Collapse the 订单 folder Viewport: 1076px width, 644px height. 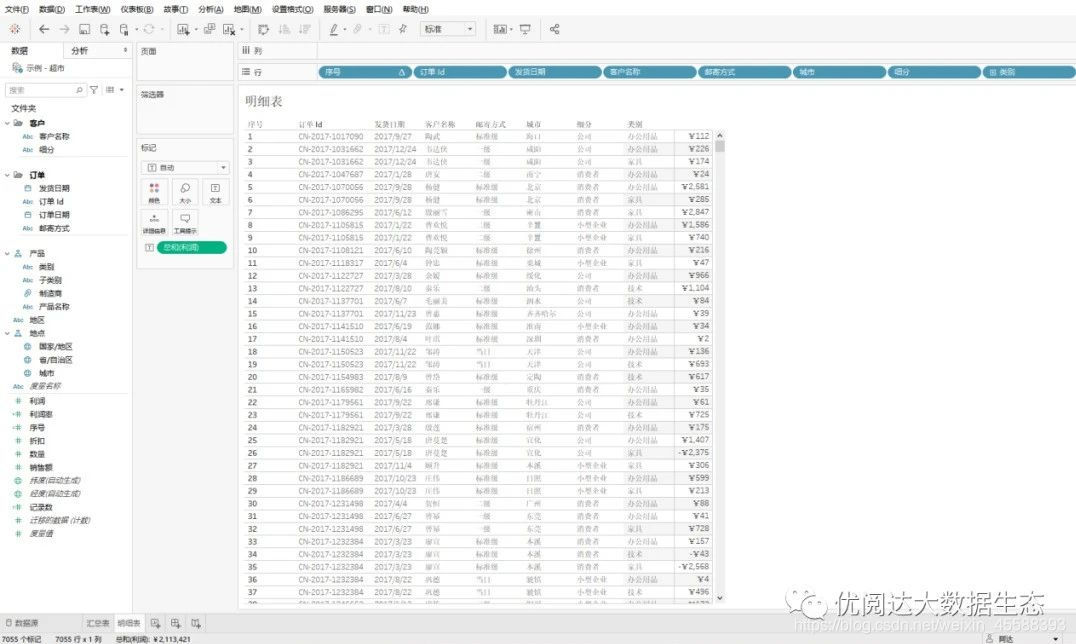[8, 175]
